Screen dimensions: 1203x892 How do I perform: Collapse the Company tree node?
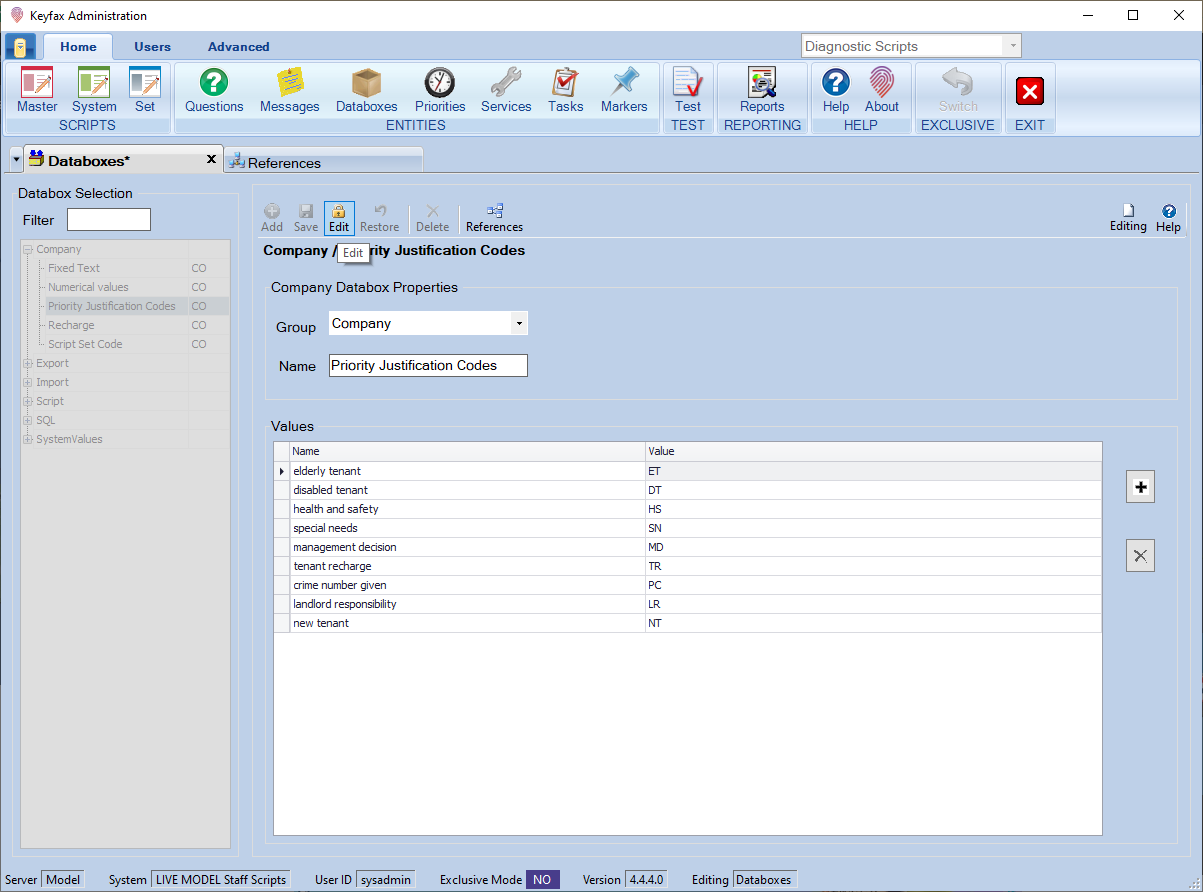click(28, 250)
